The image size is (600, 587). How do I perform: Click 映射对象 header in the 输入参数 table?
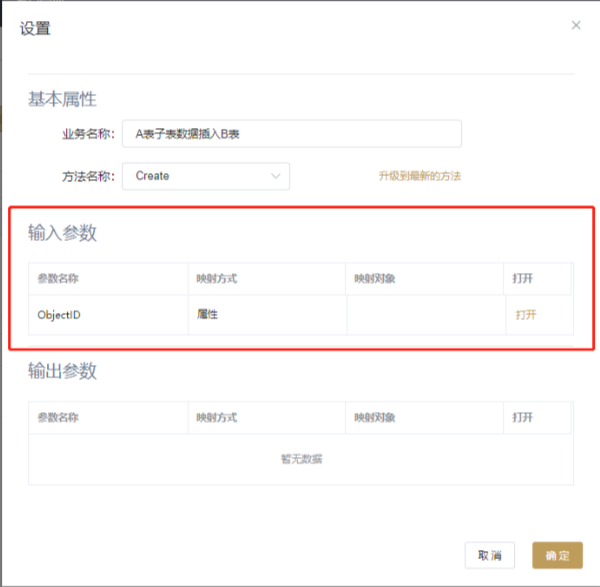[x=376, y=278]
